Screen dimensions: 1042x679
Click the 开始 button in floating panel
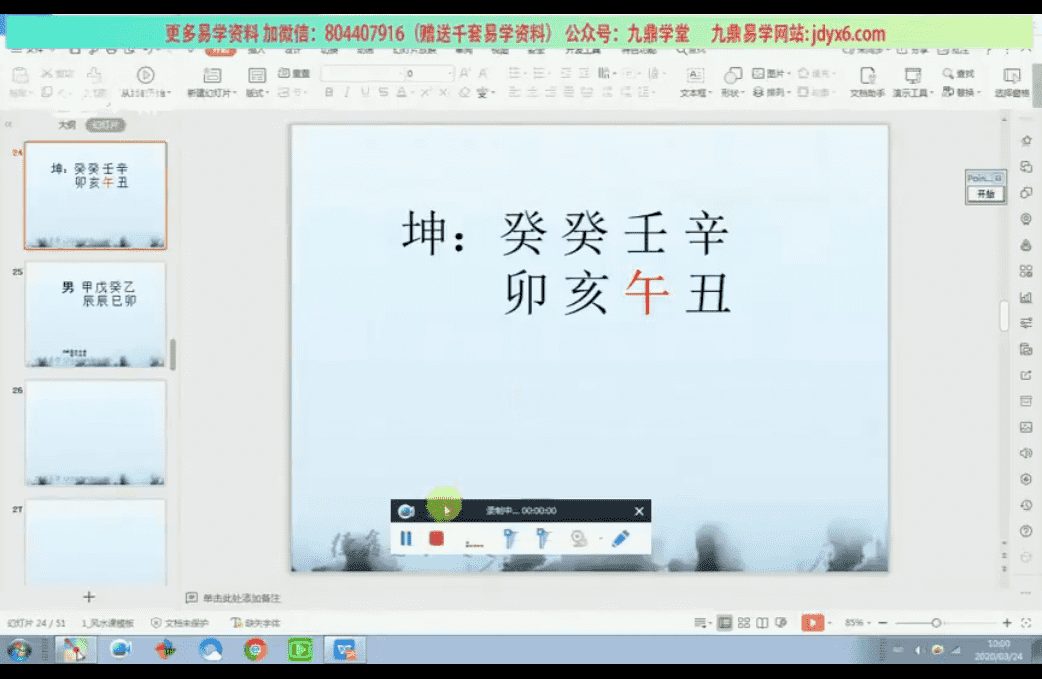[985, 194]
